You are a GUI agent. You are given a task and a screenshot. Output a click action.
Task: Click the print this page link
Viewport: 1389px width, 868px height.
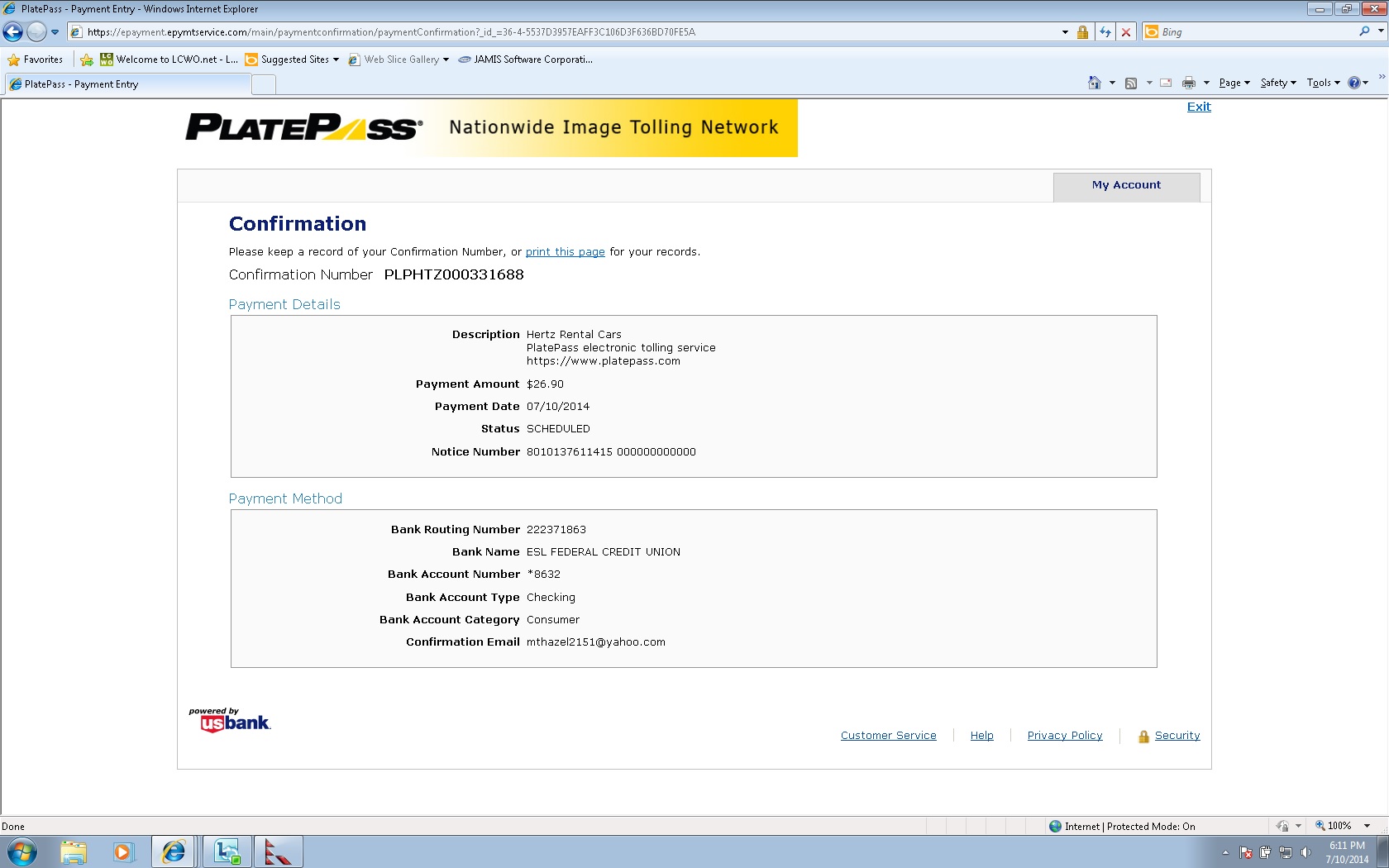566,252
